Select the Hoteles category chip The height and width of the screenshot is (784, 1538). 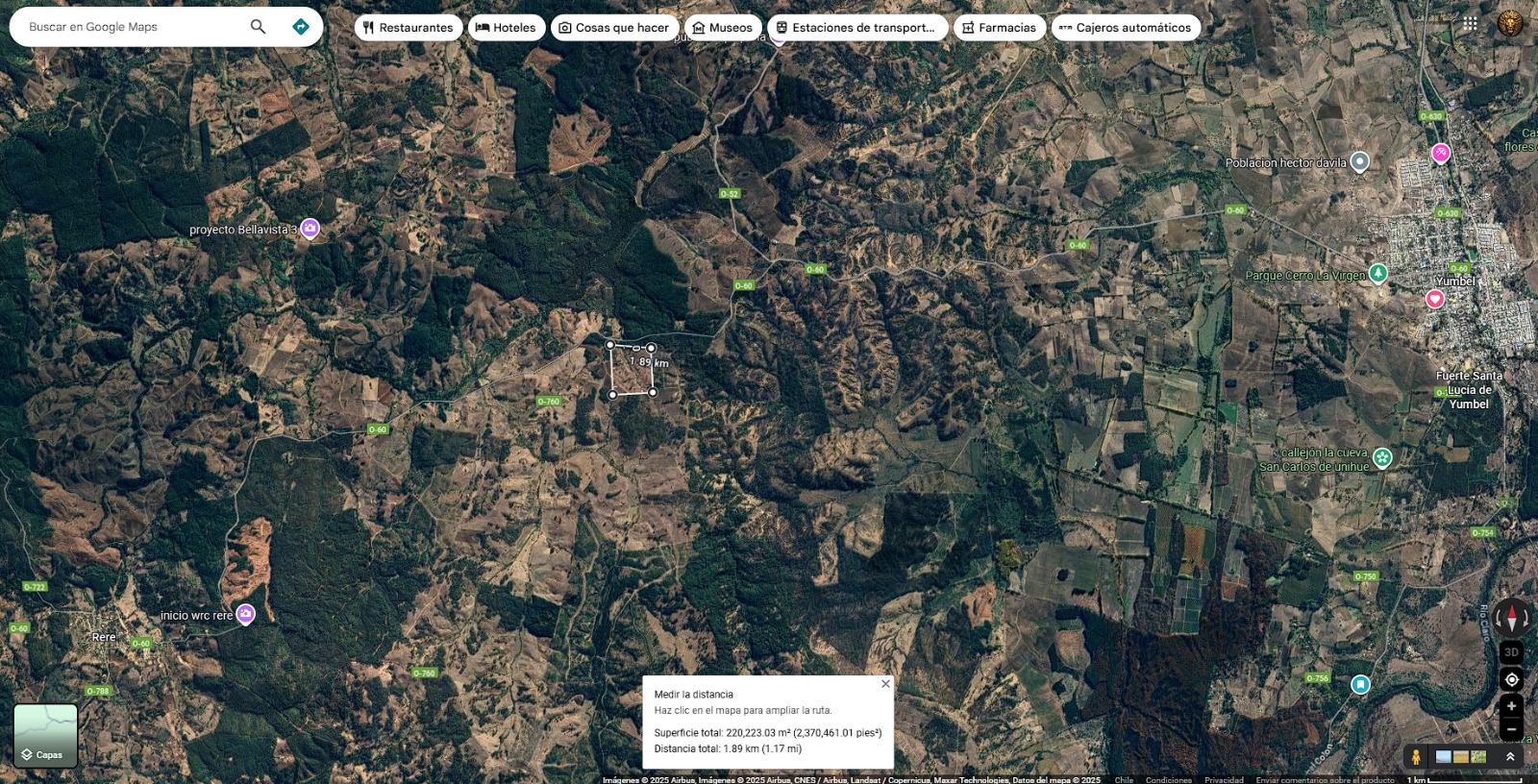507,28
